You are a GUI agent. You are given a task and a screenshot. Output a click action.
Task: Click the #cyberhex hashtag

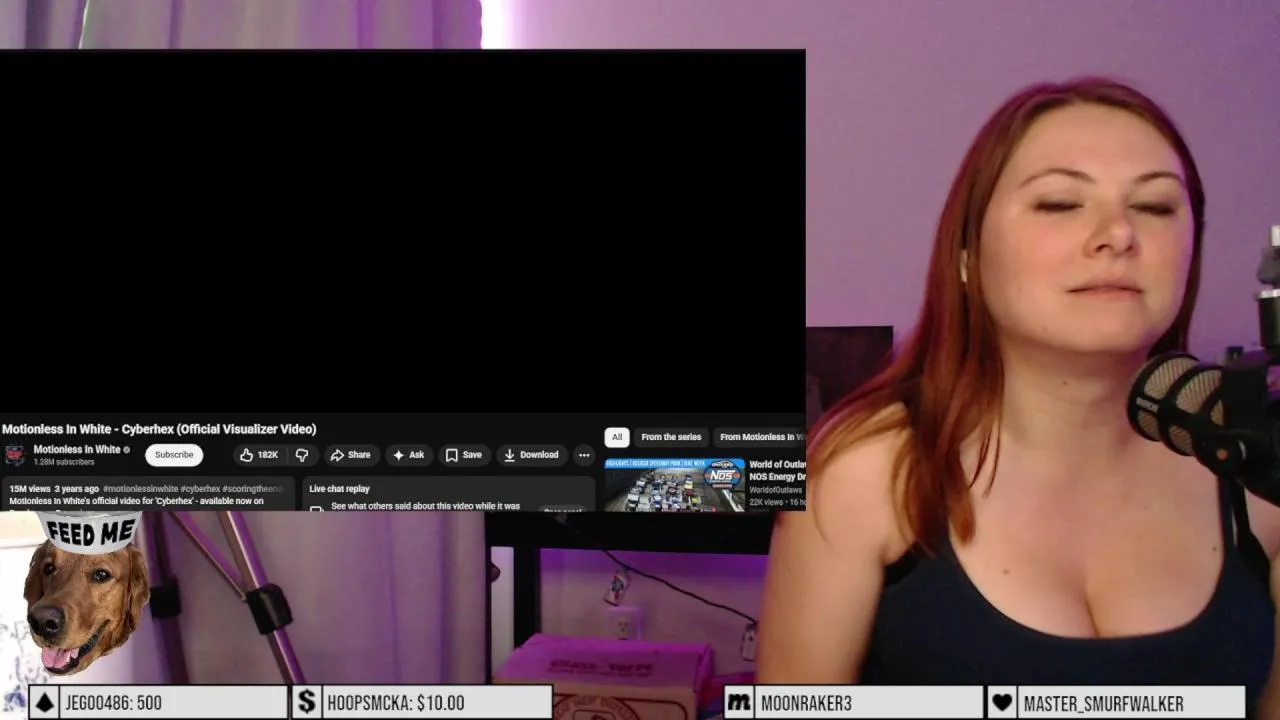[200, 489]
